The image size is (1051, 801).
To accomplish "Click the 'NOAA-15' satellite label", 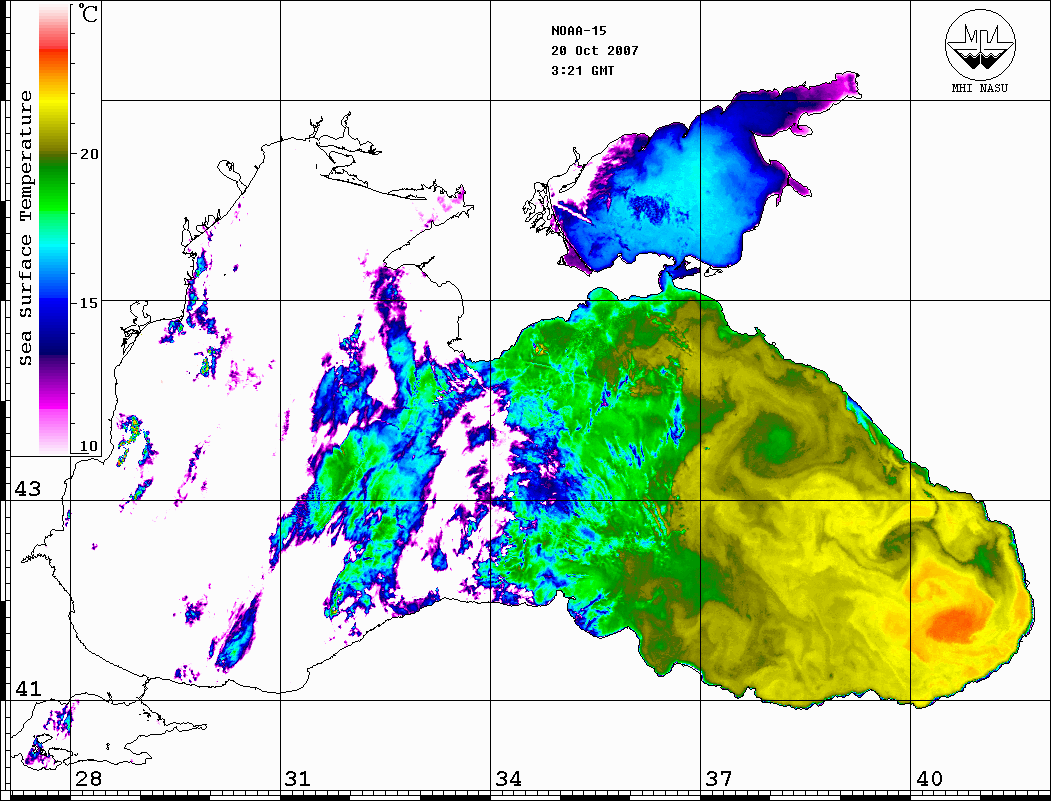I will click(578, 31).
